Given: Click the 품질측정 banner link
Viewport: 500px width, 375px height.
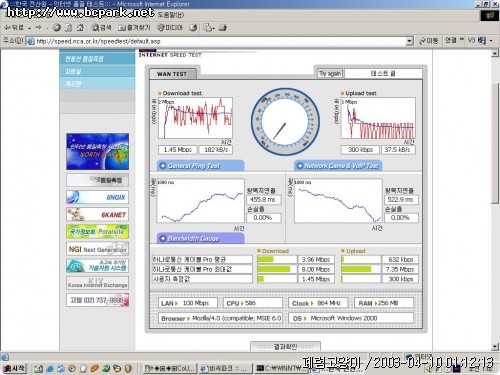Looking at the screenshot, I should [97, 180].
